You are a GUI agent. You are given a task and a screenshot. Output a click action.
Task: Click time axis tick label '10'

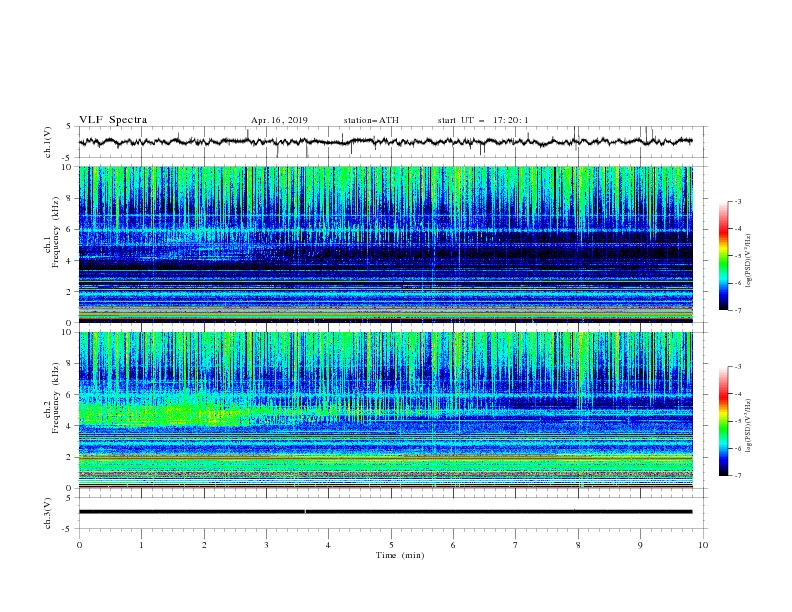703,545
